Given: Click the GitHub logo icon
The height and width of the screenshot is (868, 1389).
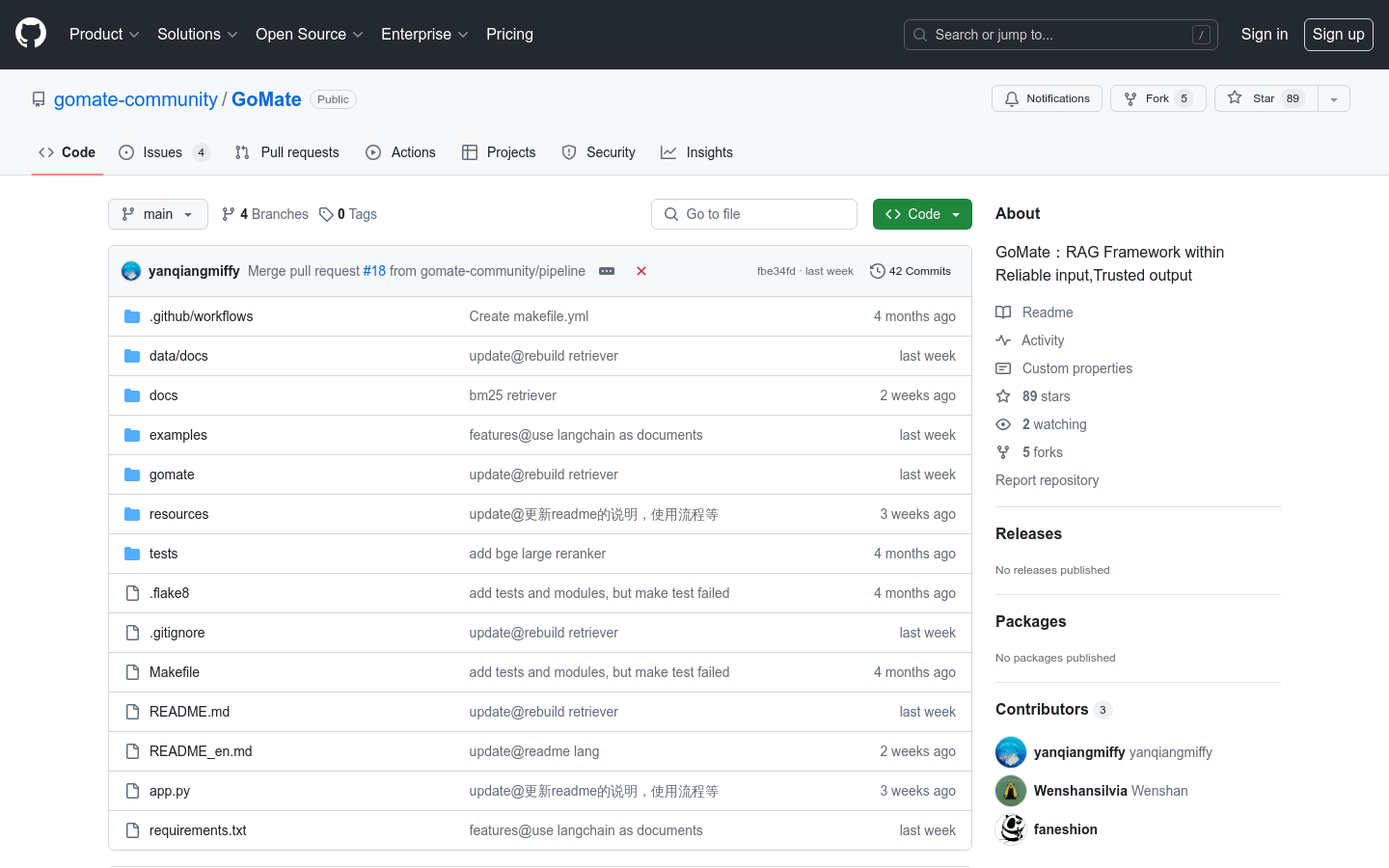Looking at the screenshot, I should [31, 34].
